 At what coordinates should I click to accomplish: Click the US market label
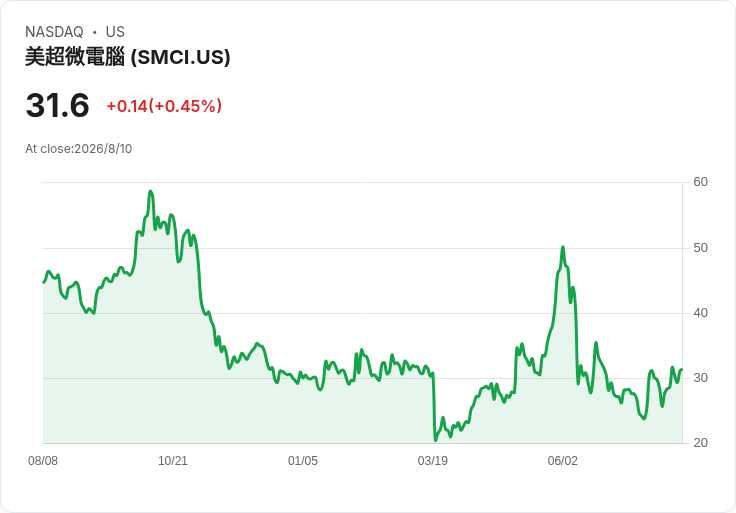pos(115,32)
